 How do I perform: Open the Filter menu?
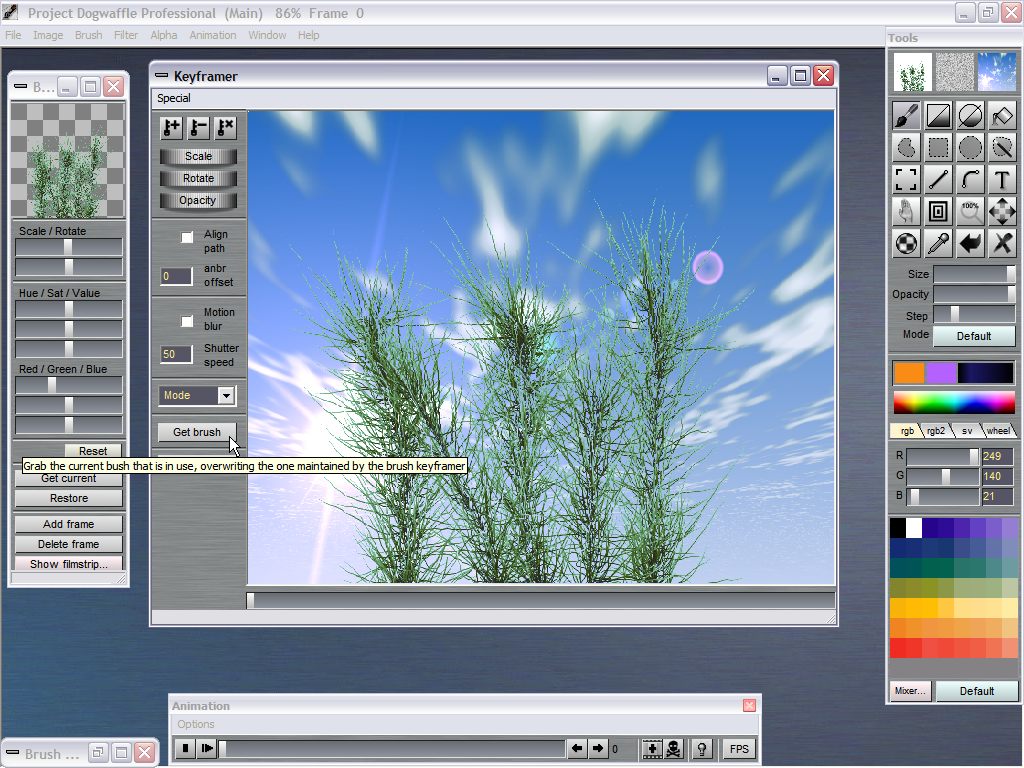click(x=126, y=35)
